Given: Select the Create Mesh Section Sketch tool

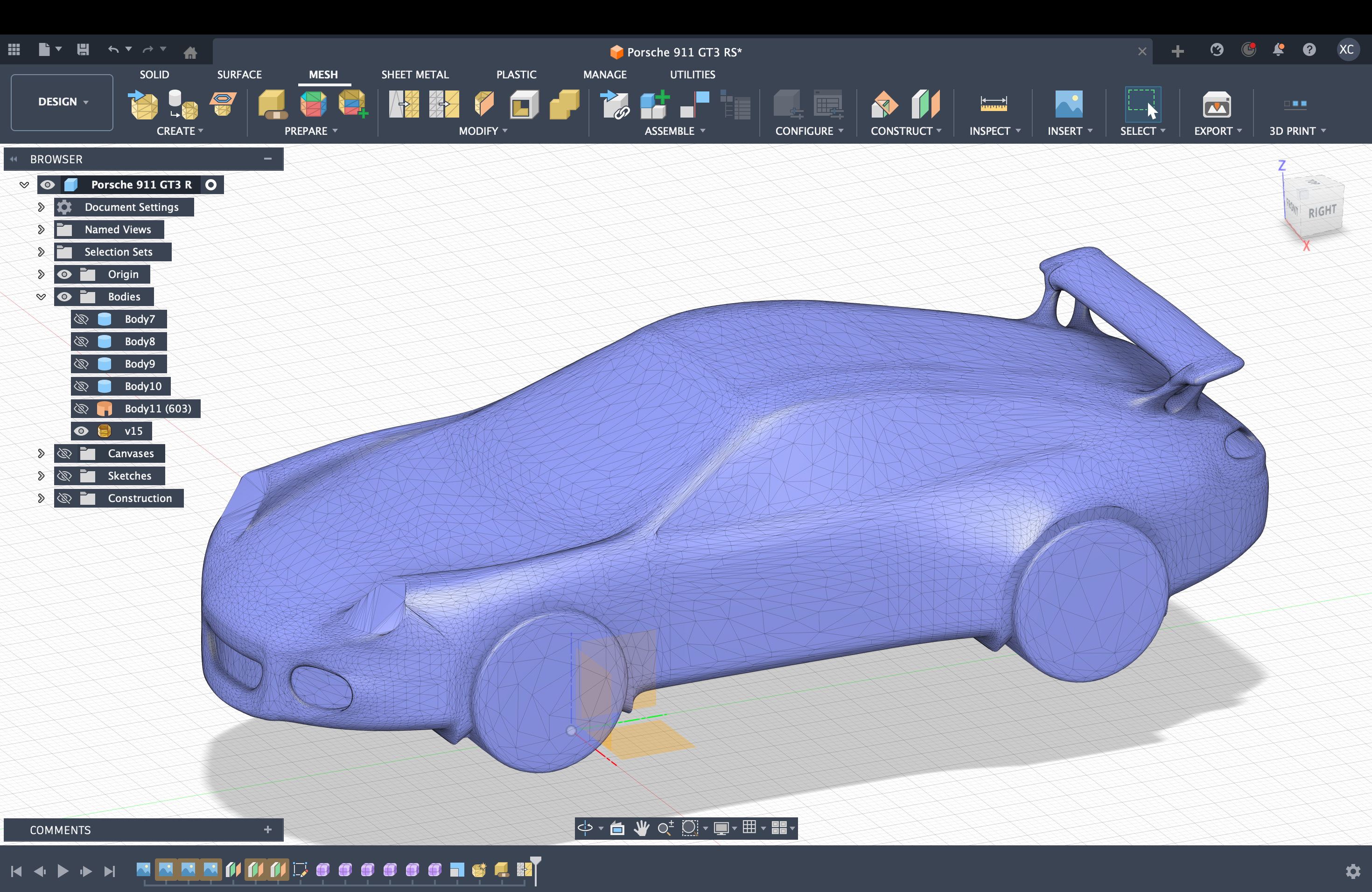Looking at the screenshot, I should [x=223, y=105].
